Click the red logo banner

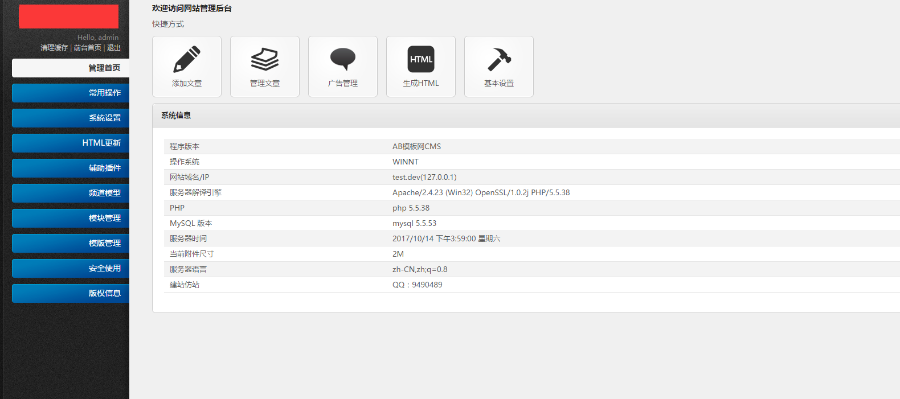click(69, 17)
